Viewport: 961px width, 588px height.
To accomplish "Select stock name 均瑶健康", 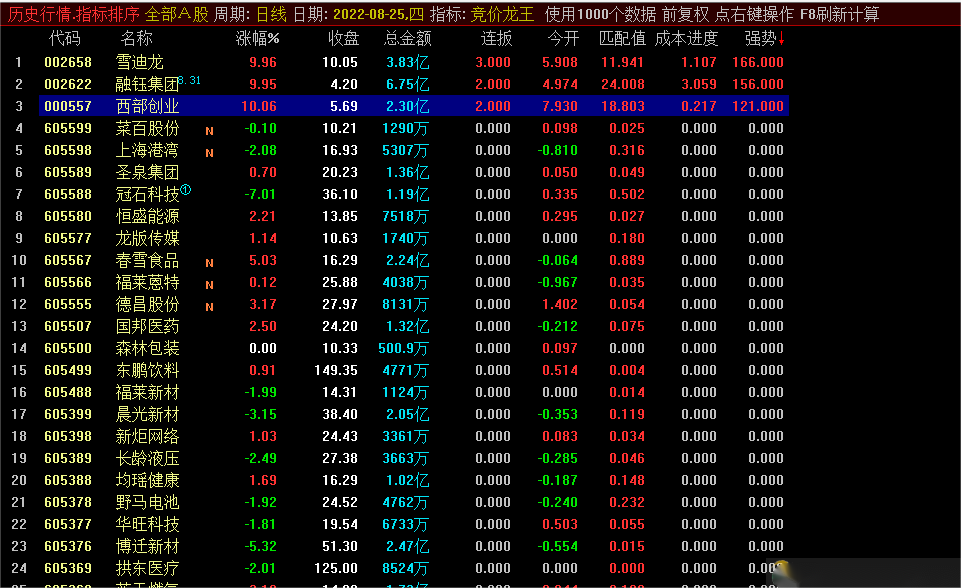I will (x=147, y=481).
